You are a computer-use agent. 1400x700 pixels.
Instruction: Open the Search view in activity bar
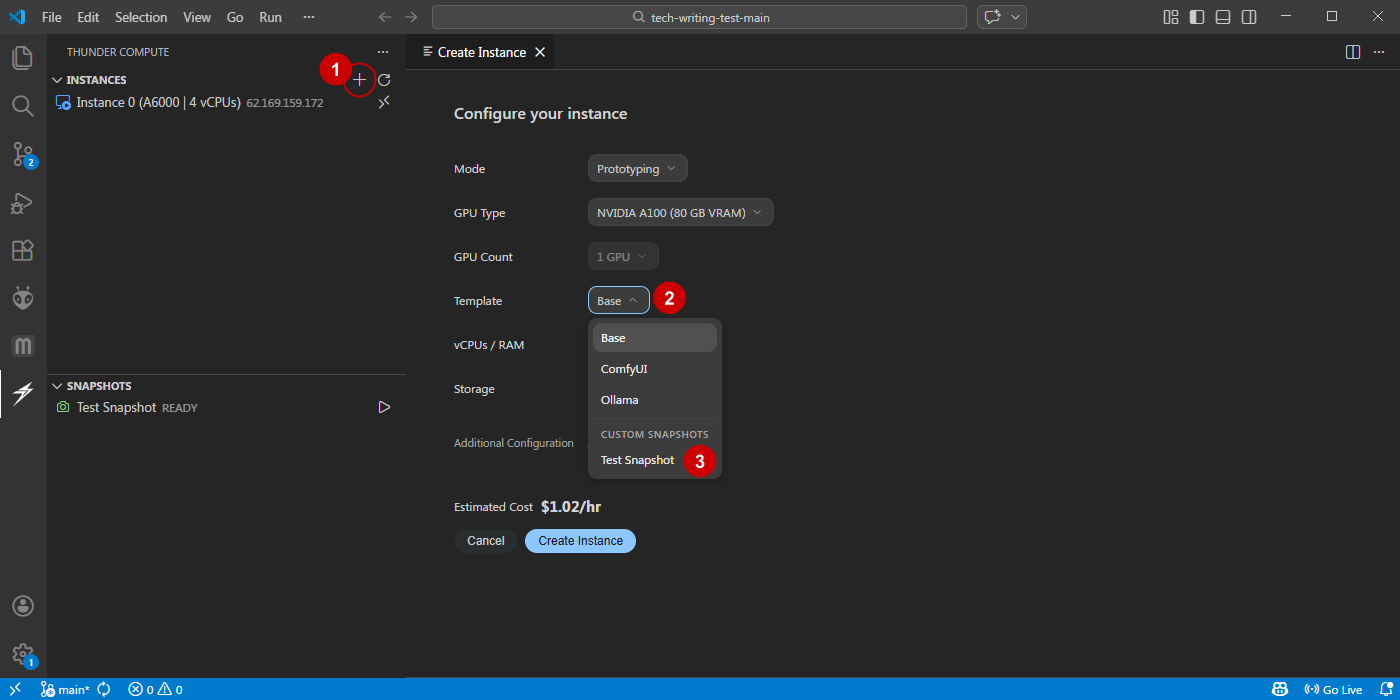(22, 106)
